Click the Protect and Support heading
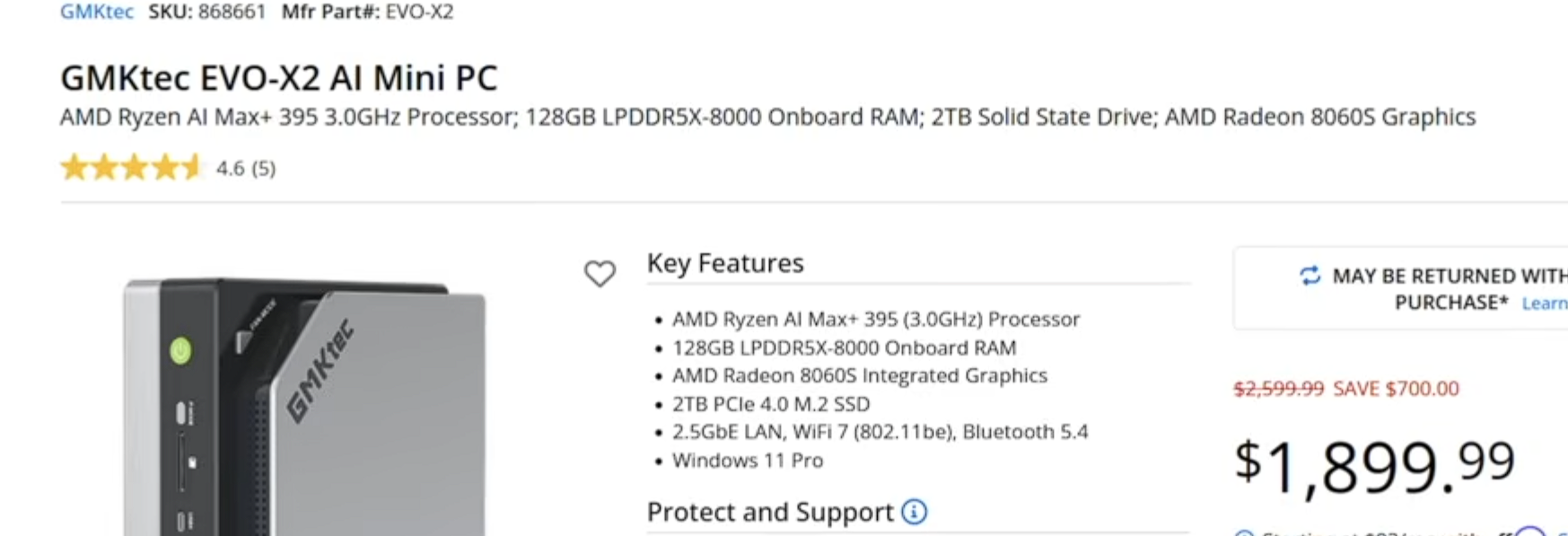 (769, 512)
